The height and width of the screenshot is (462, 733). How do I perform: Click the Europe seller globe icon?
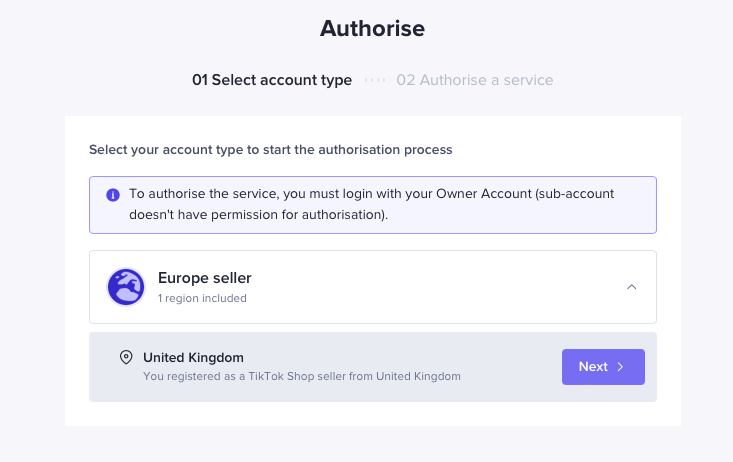[126, 287]
